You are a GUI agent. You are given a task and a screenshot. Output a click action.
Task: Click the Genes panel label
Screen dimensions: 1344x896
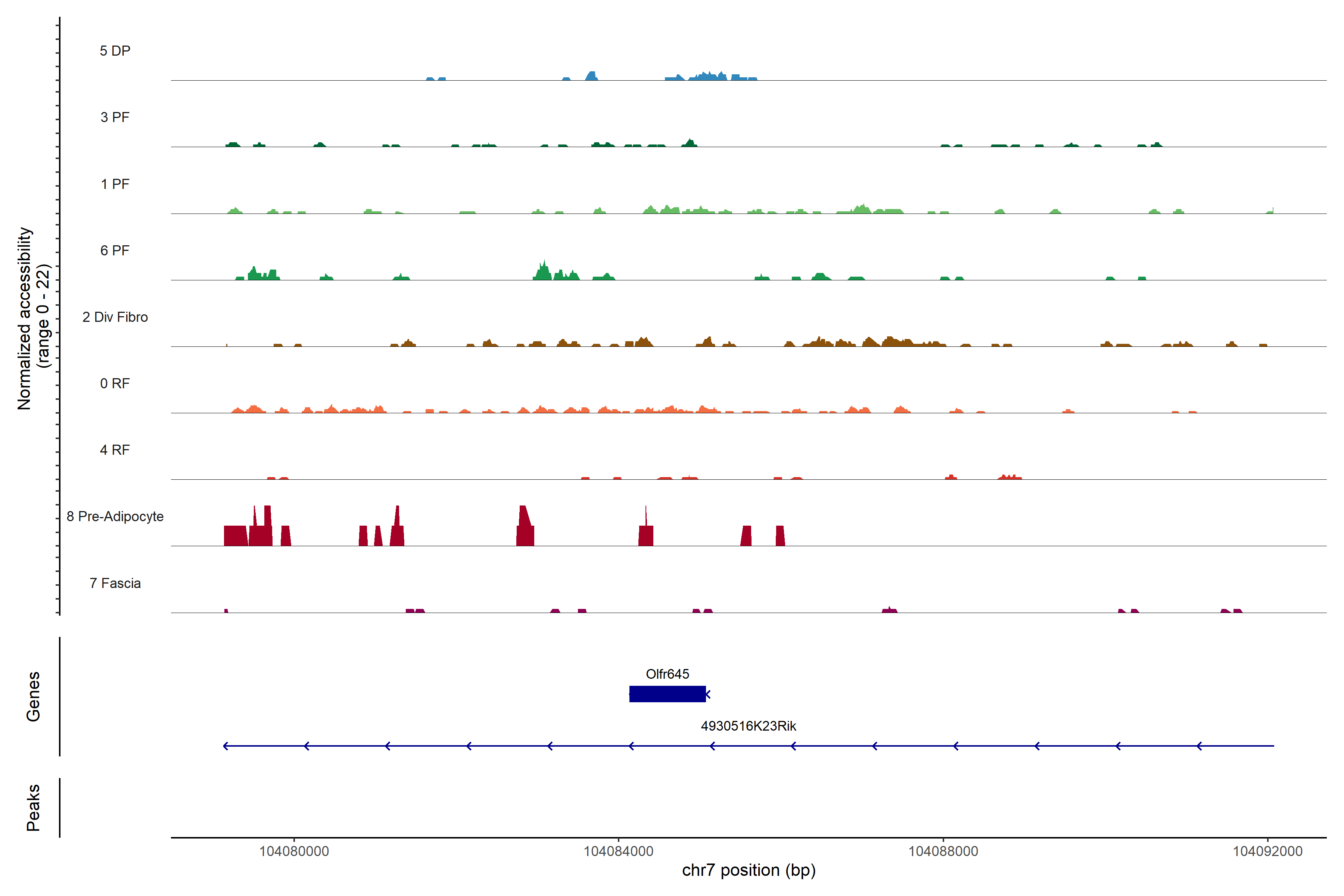(x=33, y=696)
